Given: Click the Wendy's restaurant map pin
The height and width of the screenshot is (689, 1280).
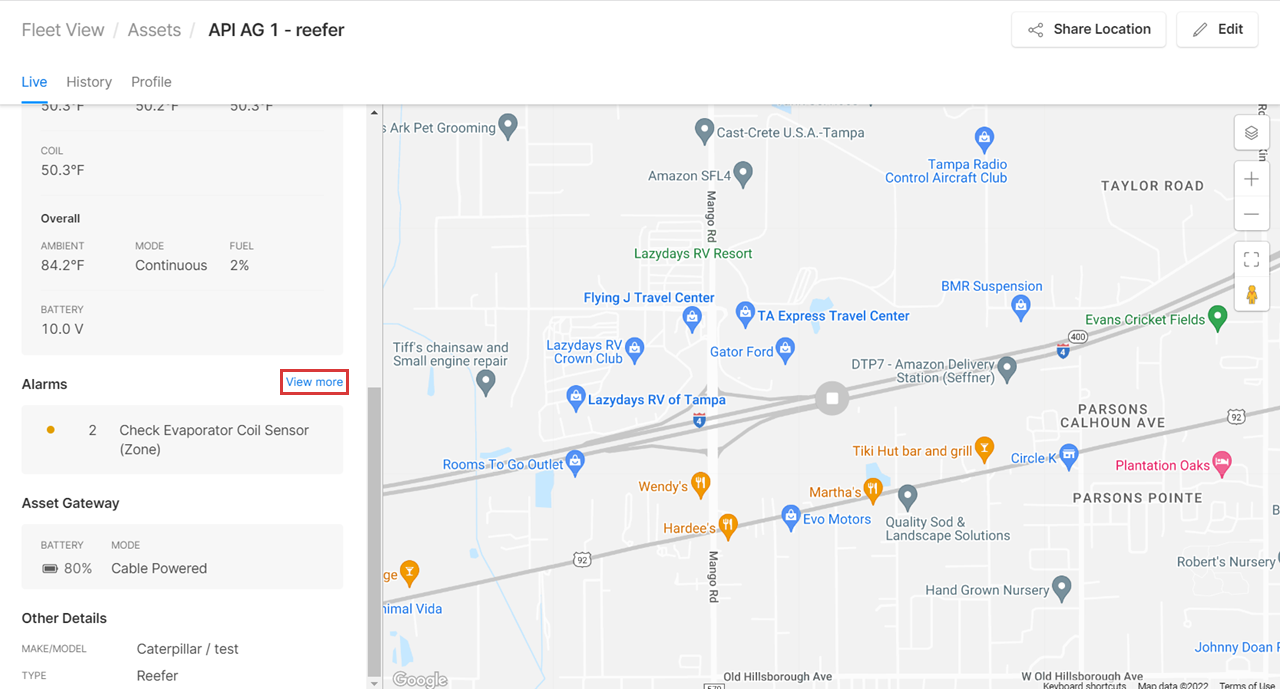Looking at the screenshot, I should (701, 484).
